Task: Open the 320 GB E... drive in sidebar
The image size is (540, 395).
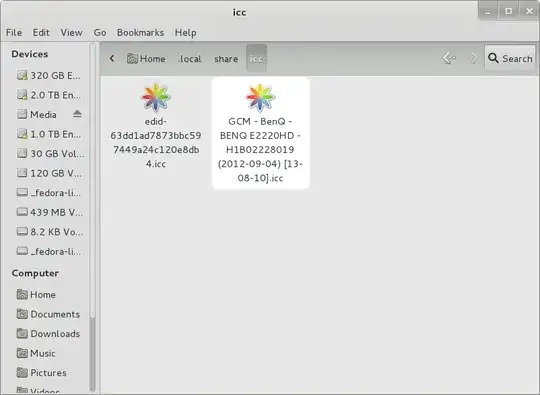Action: pos(49,75)
